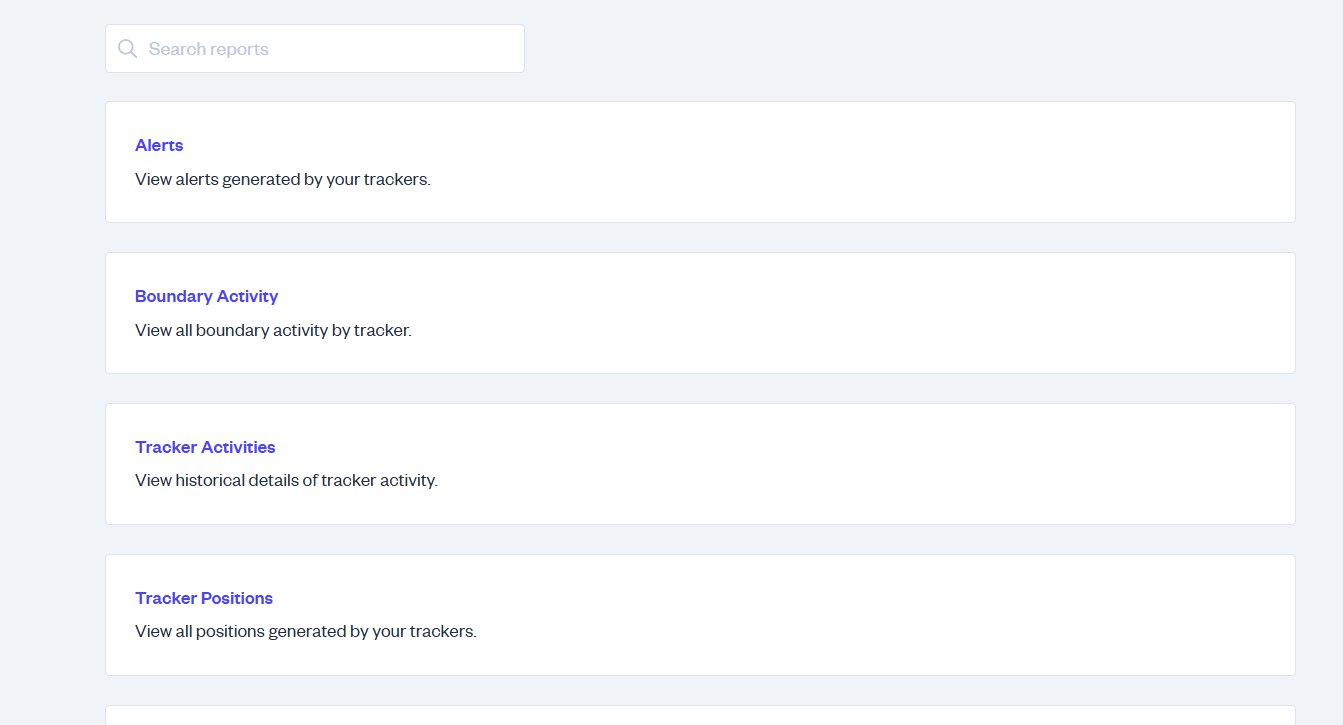Open the Tracker Activities report link
The height and width of the screenshot is (725, 1343).
(205, 447)
